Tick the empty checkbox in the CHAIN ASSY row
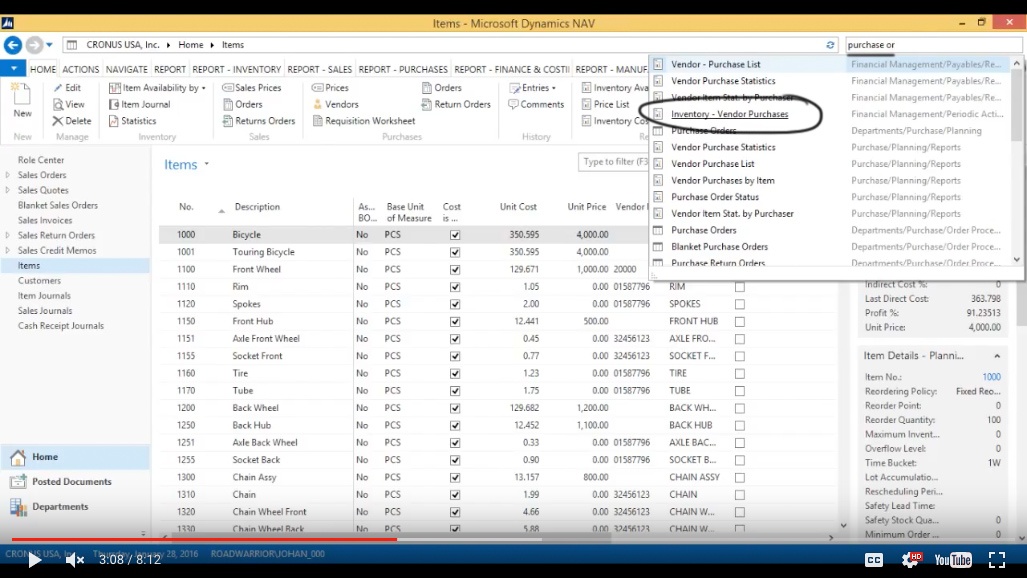Viewport: 1027px width, 578px height. click(739, 478)
